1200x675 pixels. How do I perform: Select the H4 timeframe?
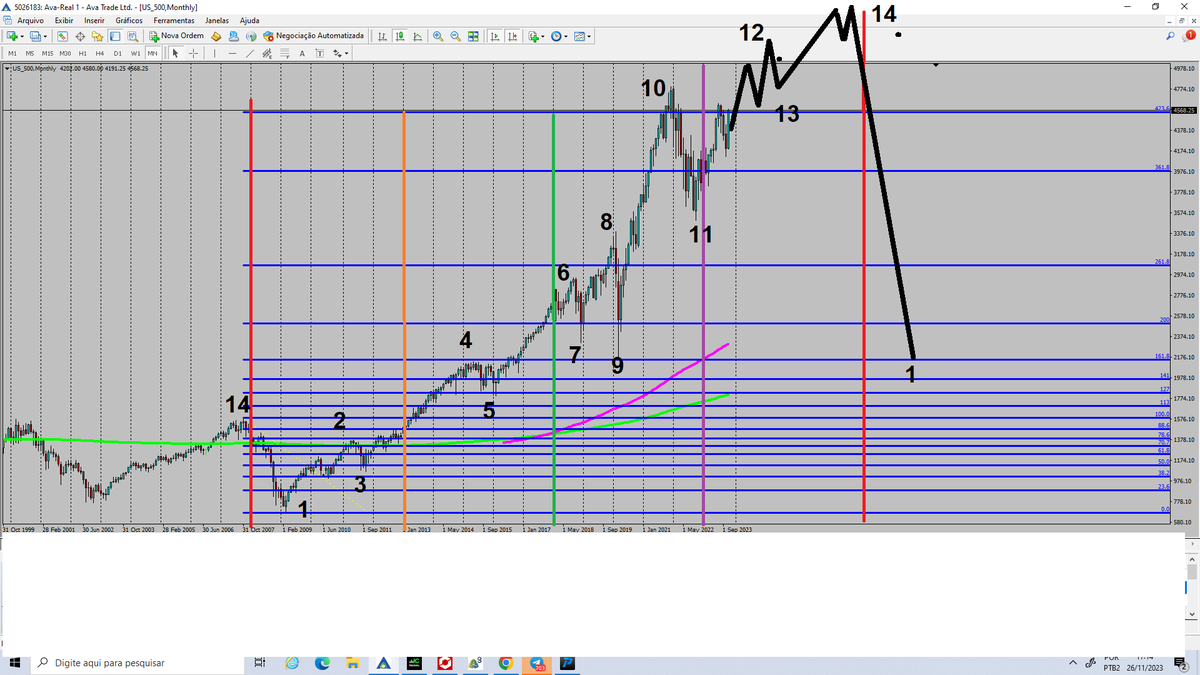100,52
